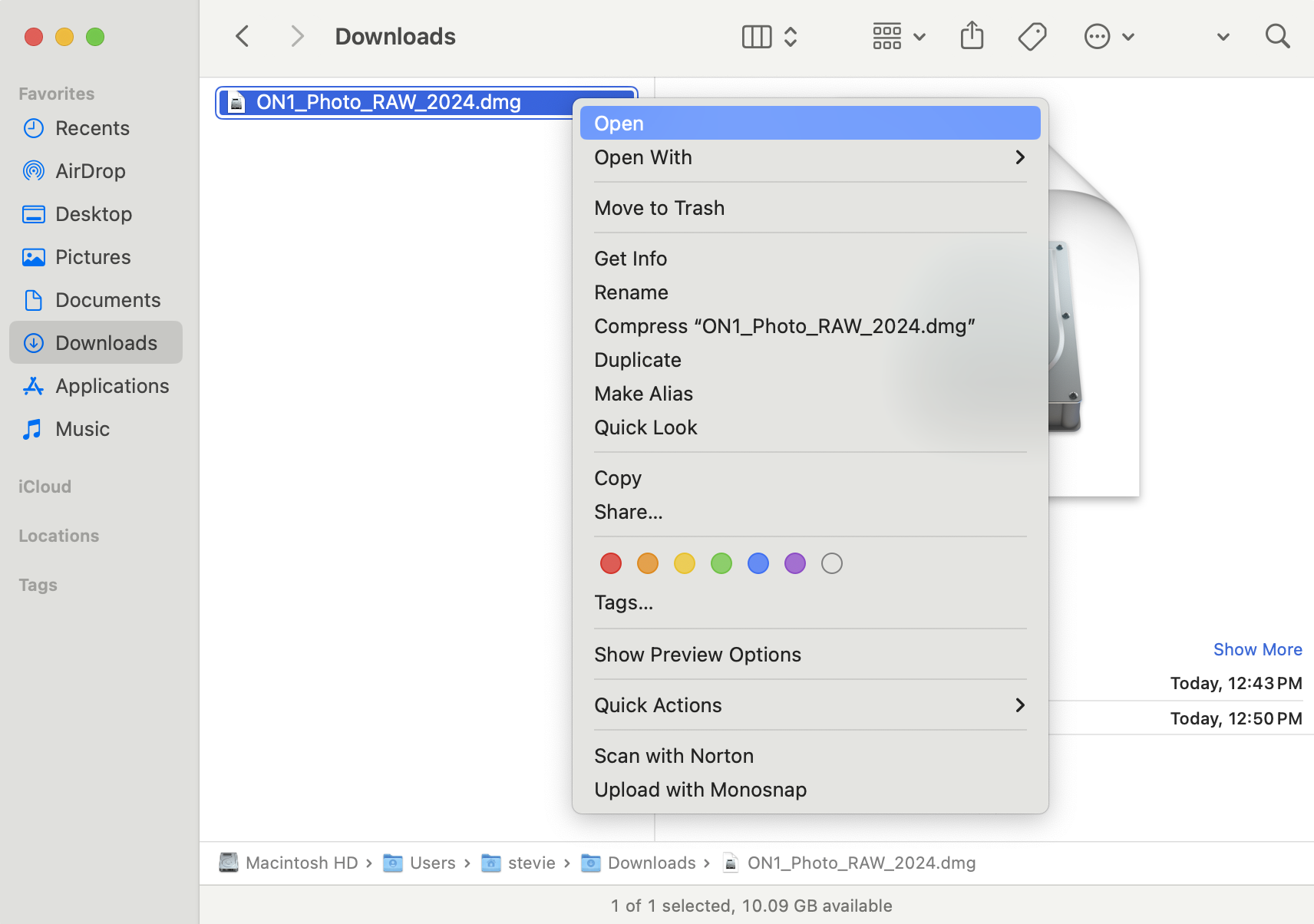
Task: Open the Group By grid icon
Action: tap(887, 36)
